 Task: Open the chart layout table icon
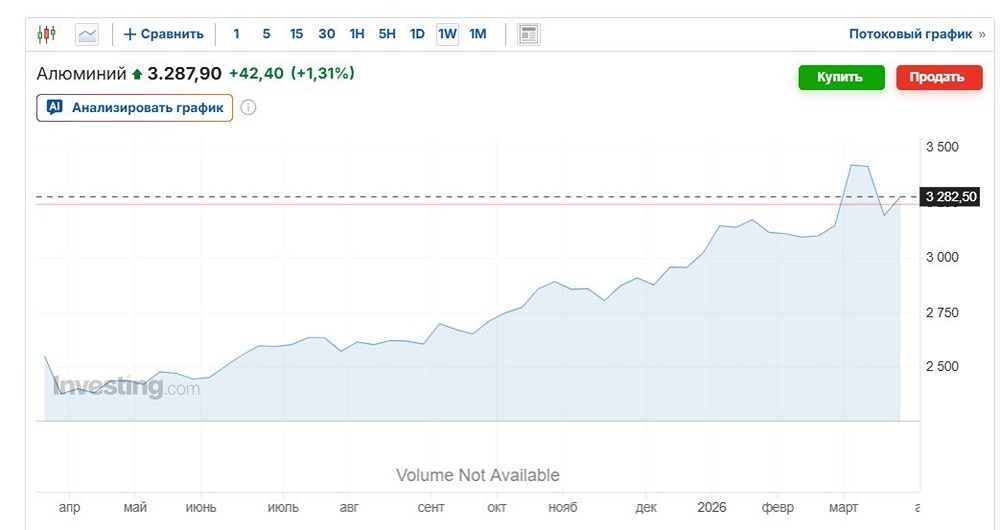528,34
